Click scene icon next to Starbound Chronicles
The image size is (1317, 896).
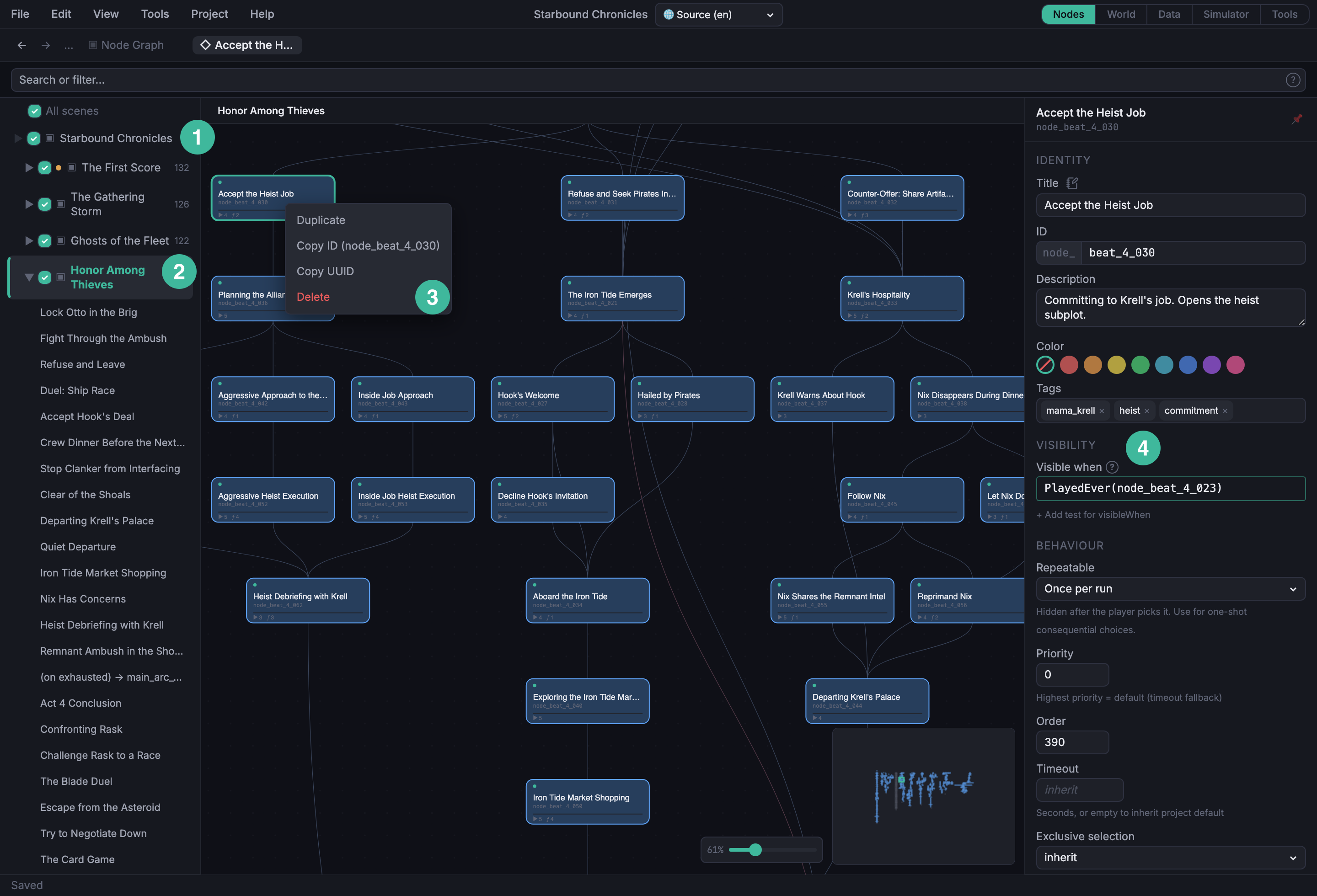click(50, 138)
